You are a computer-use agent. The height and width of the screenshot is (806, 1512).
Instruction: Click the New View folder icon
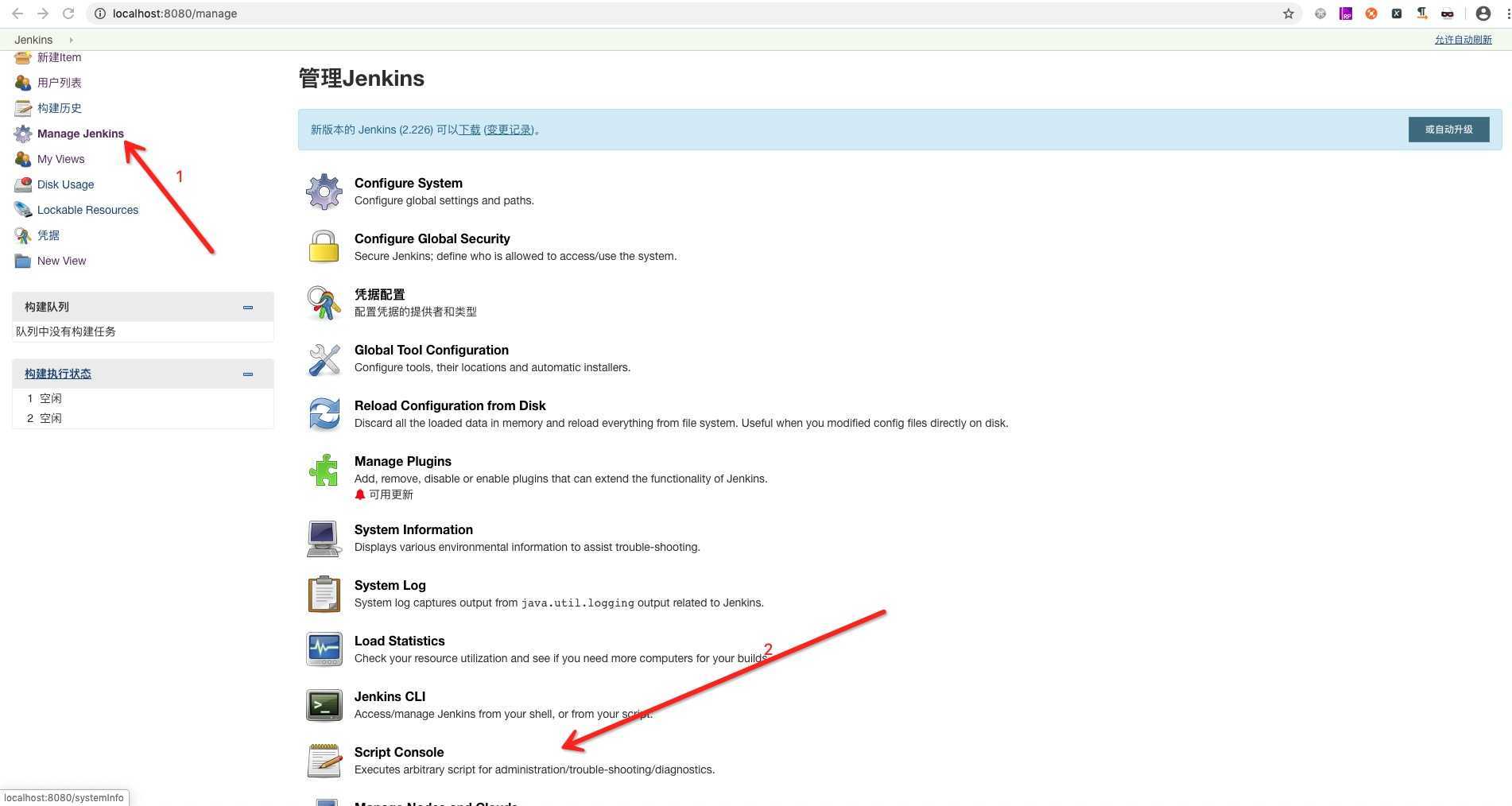click(x=23, y=261)
